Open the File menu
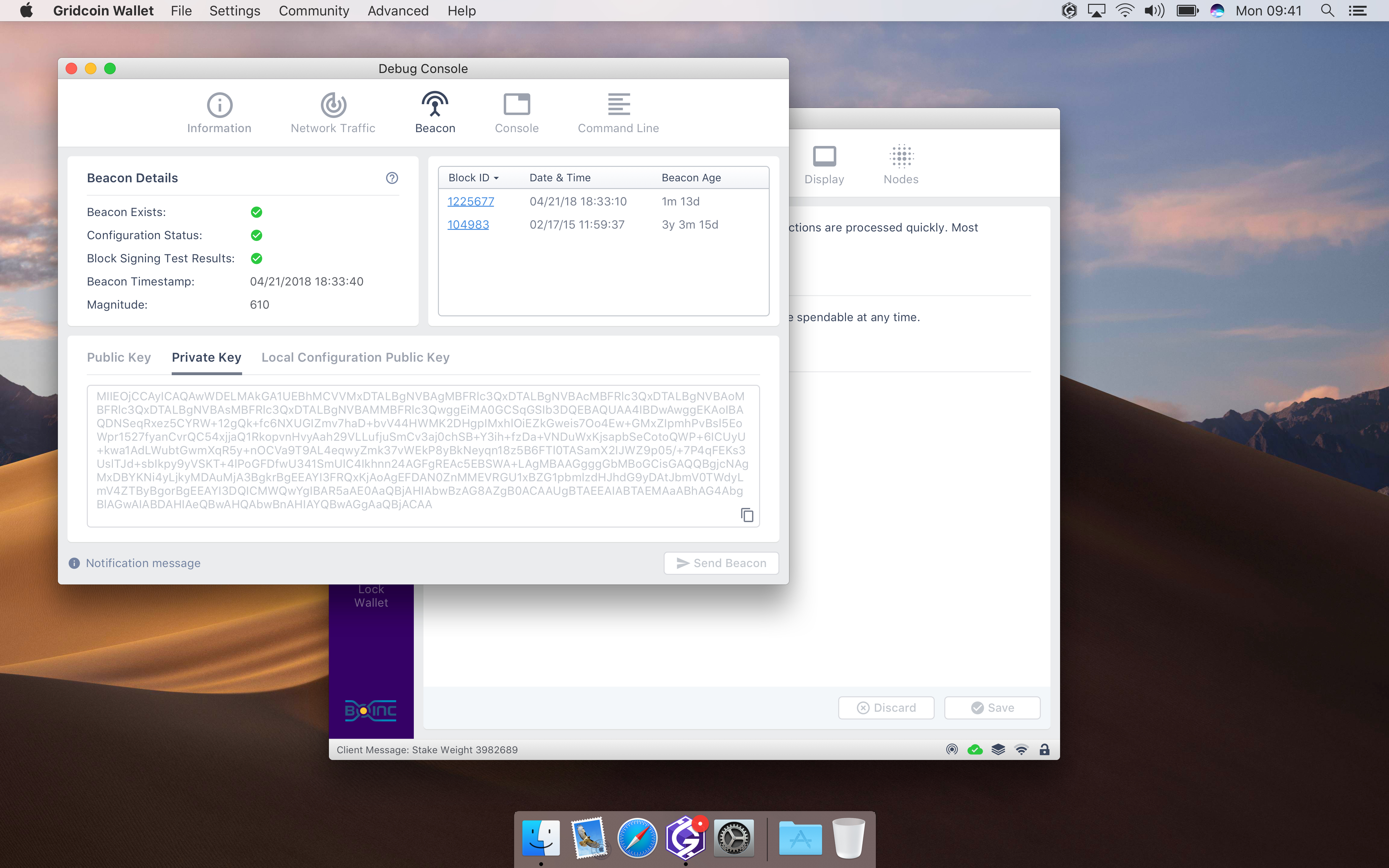 click(x=181, y=11)
